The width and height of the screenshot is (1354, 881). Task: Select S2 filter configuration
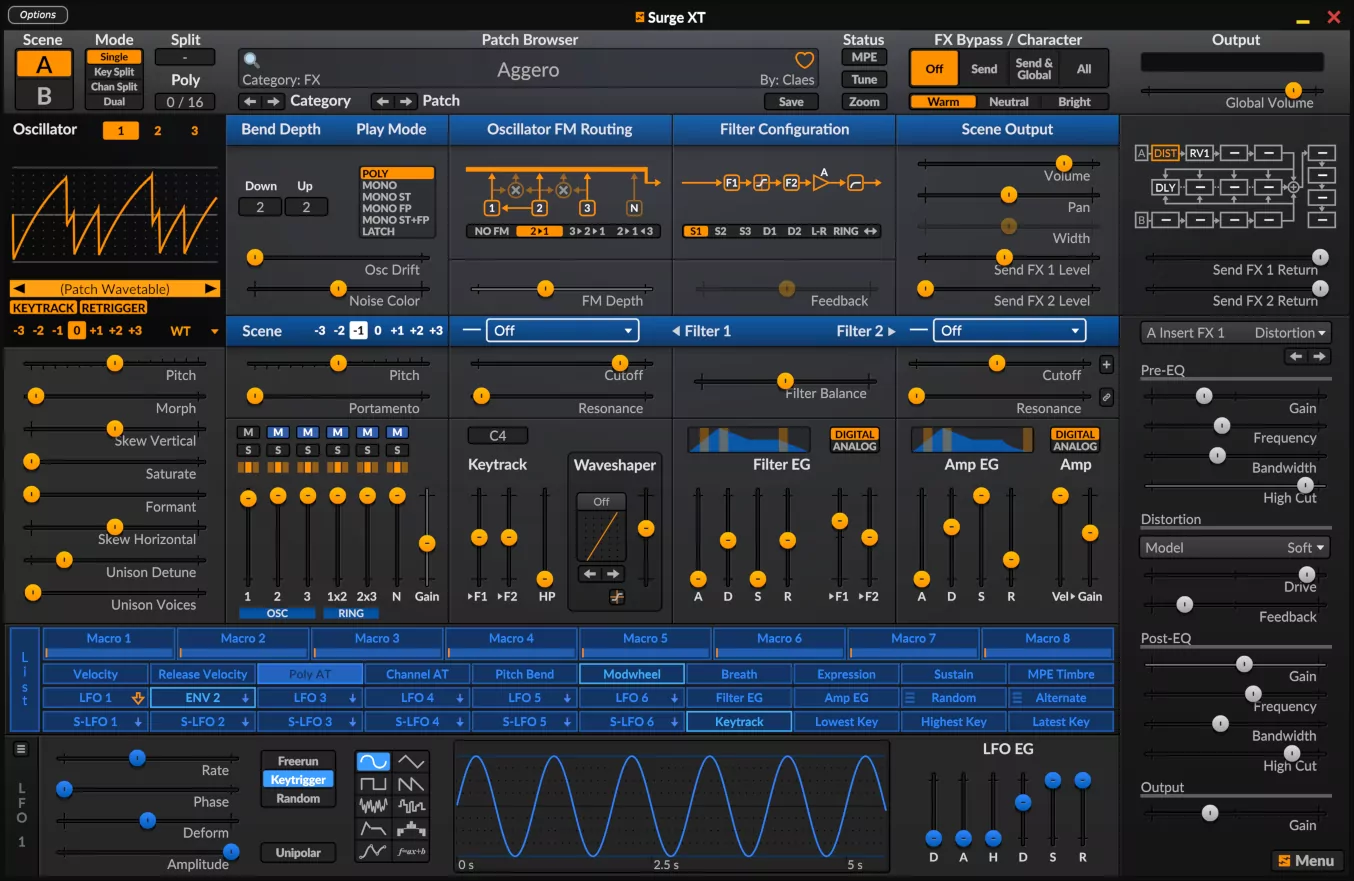pos(720,231)
